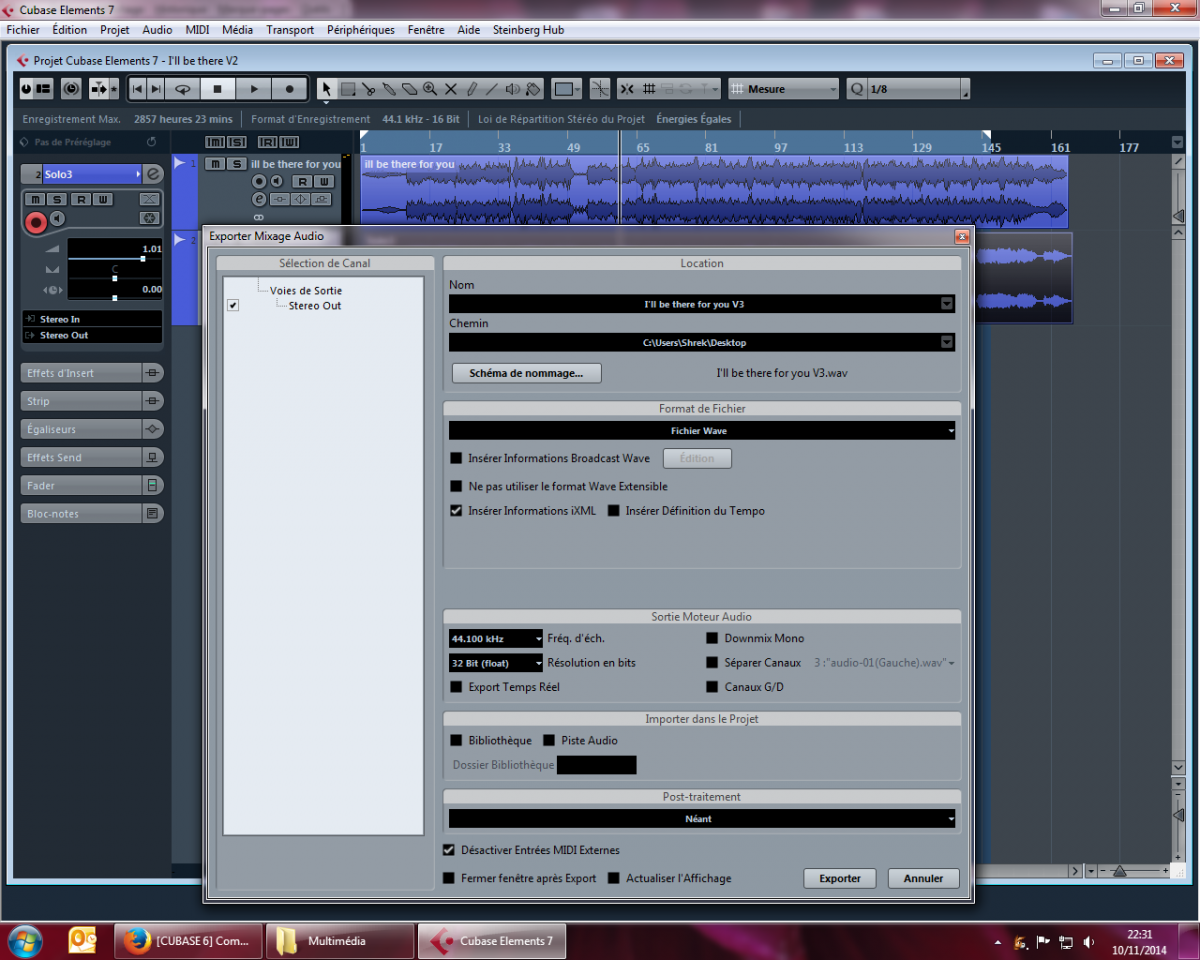Open the Fichier menu
The image size is (1200, 960).
click(23, 30)
